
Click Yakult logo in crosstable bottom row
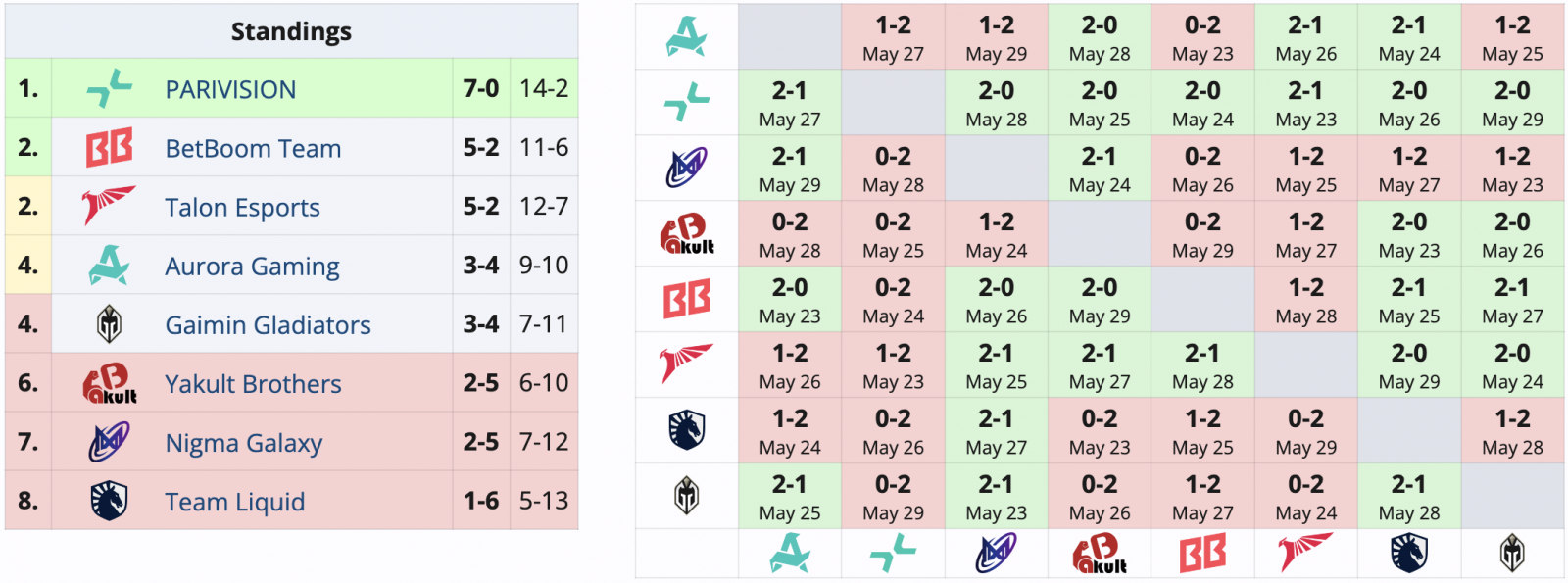[x=1100, y=554]
